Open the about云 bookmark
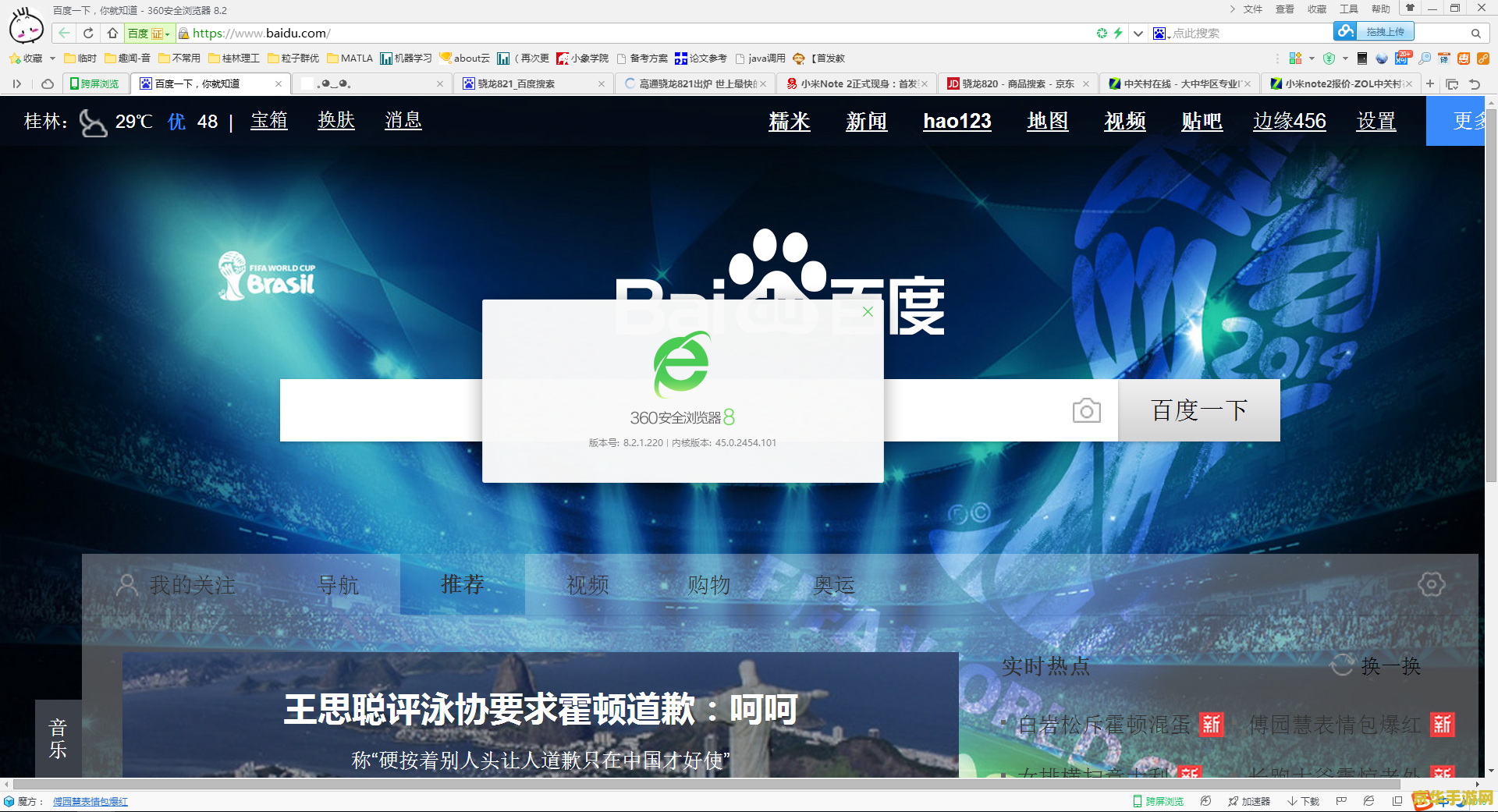1498x812 pixels. (x=465, y=59)
